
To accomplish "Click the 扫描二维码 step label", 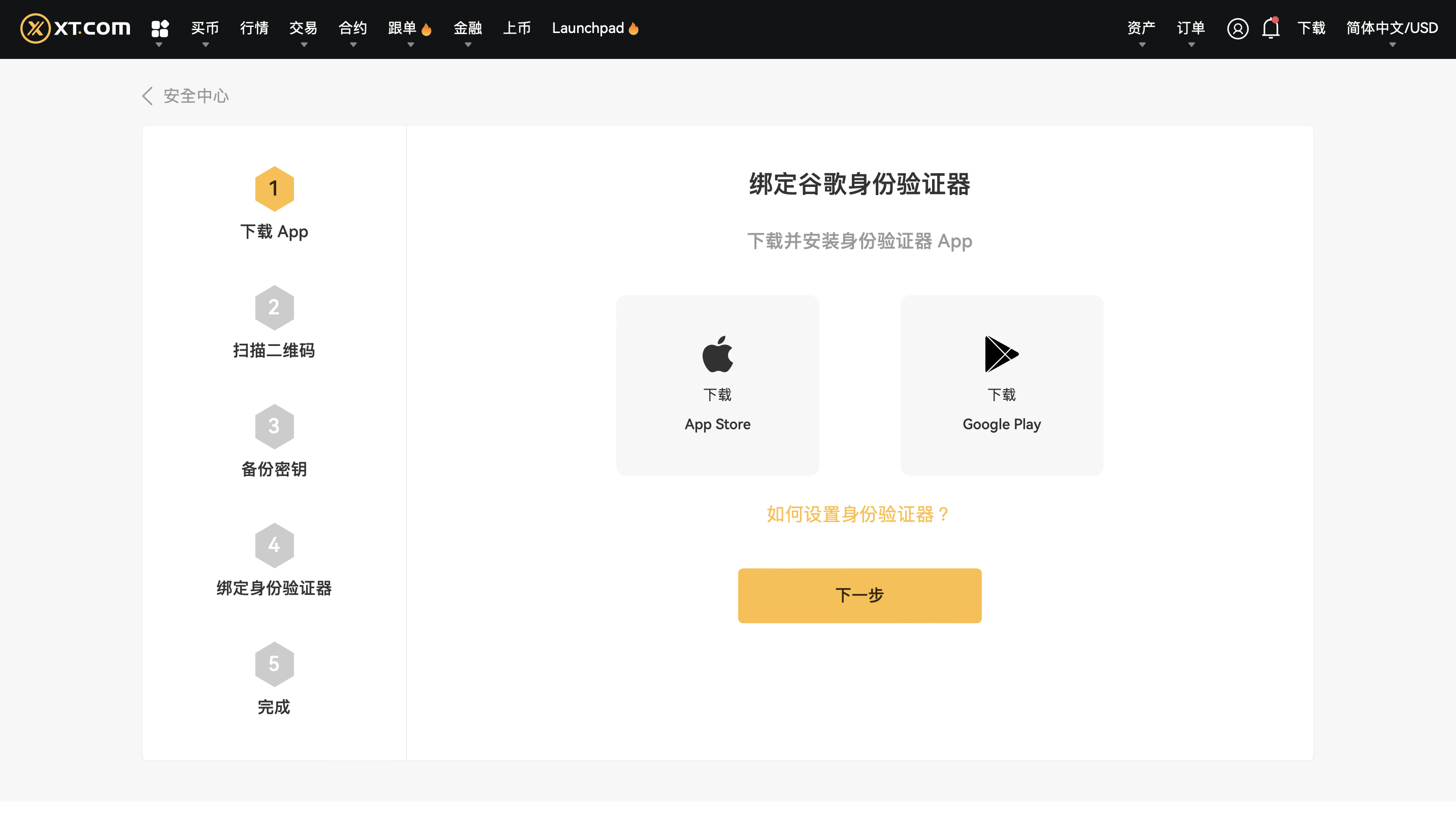I will [x=274, y=350].
